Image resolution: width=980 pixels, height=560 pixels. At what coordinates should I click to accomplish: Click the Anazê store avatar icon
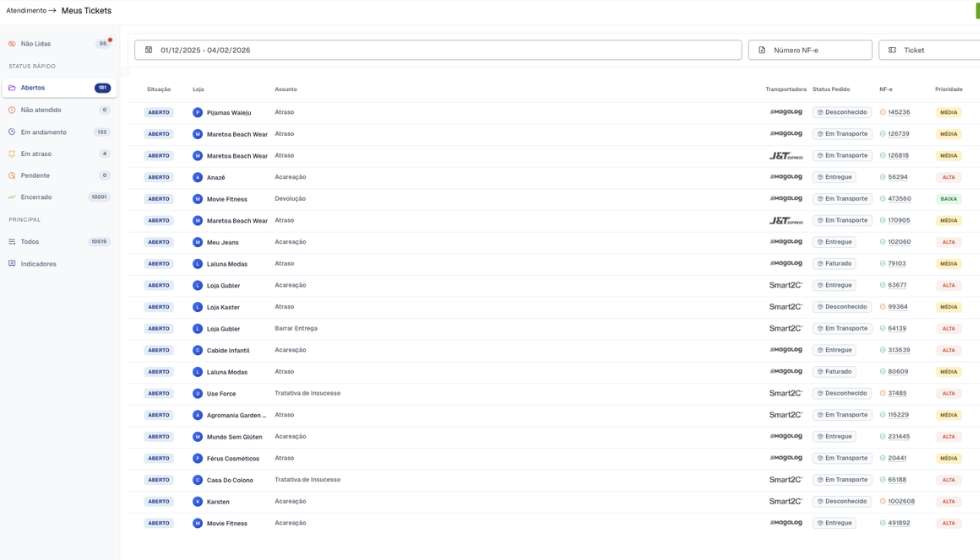[198, 177]
